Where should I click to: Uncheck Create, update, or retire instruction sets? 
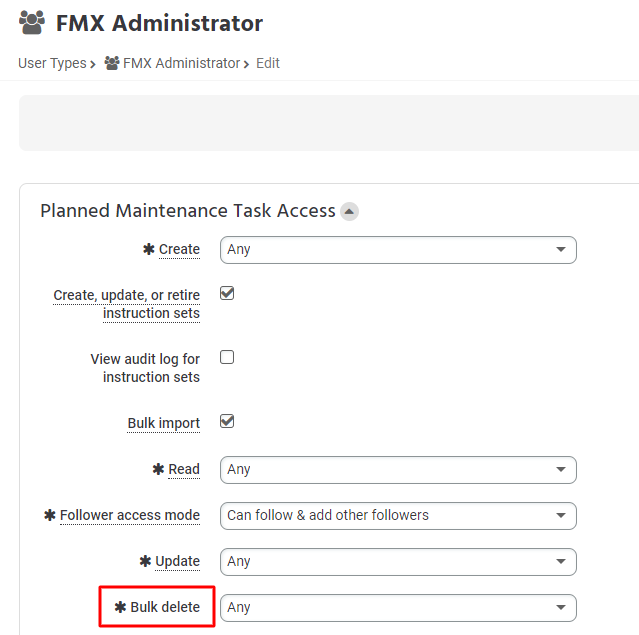click(x=227, y=293)
